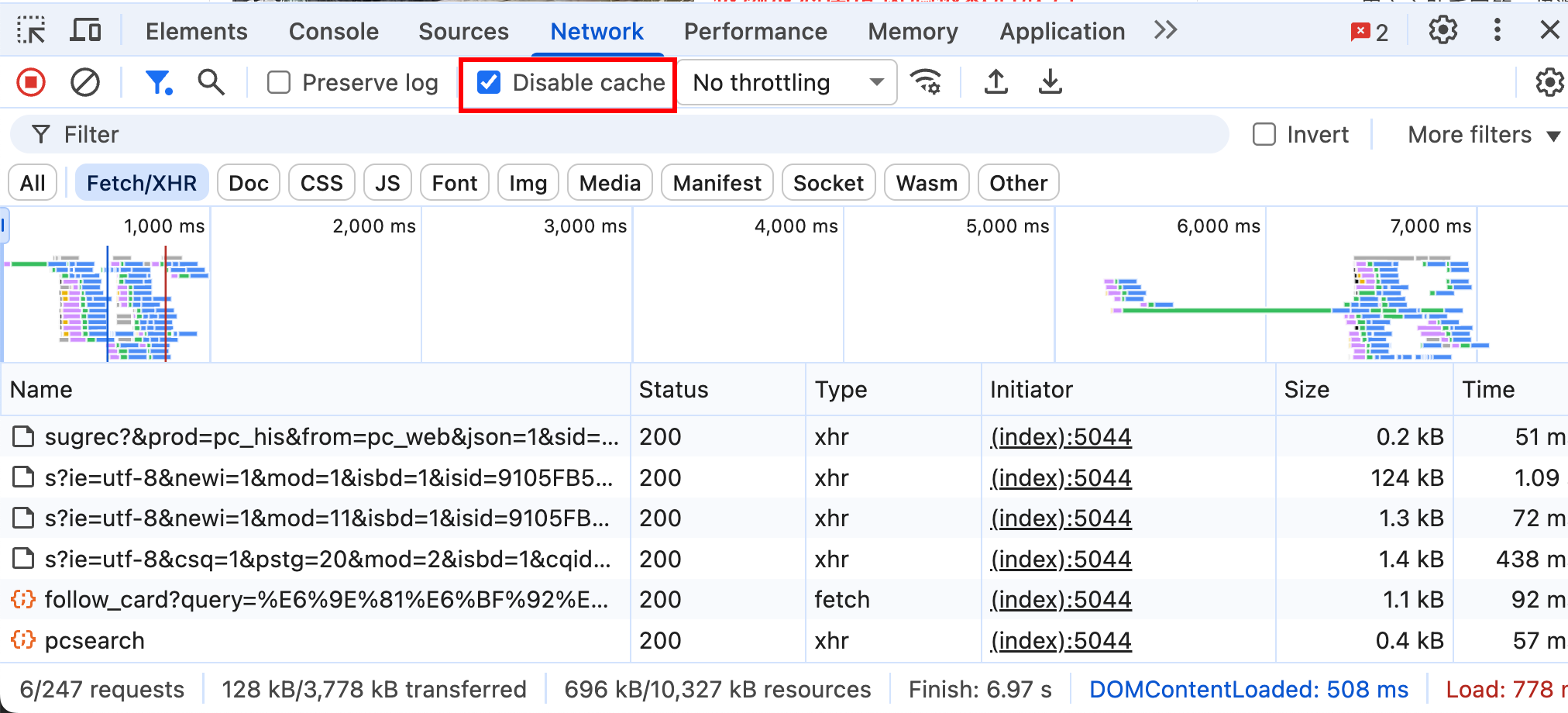Enable the Preserve log checkbox
The image size is (1568, 713).
pyautogui.click(x=279, y=82)
